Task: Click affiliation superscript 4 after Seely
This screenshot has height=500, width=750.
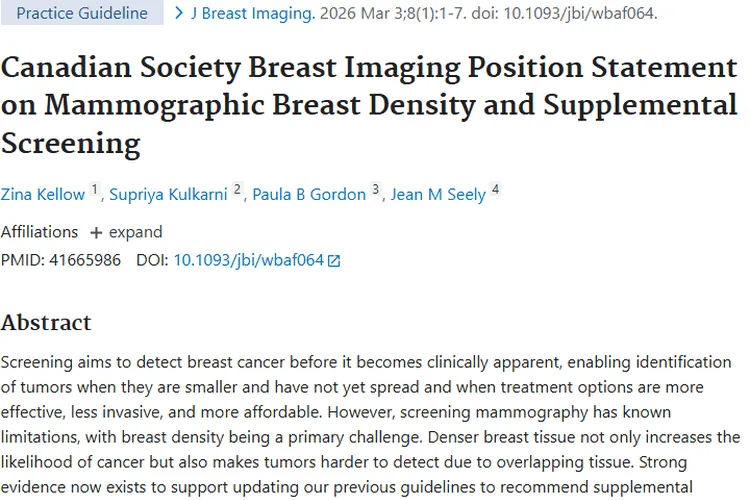Action: [x=495, y=189]
